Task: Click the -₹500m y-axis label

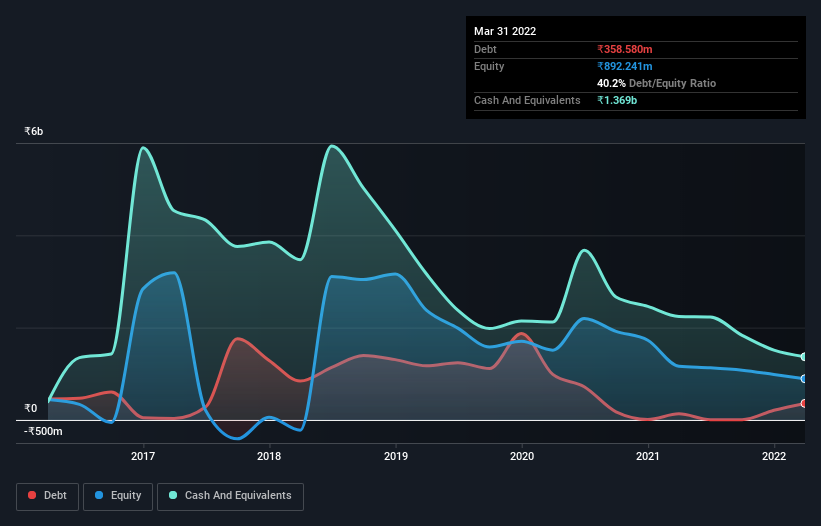Action: 43,431
